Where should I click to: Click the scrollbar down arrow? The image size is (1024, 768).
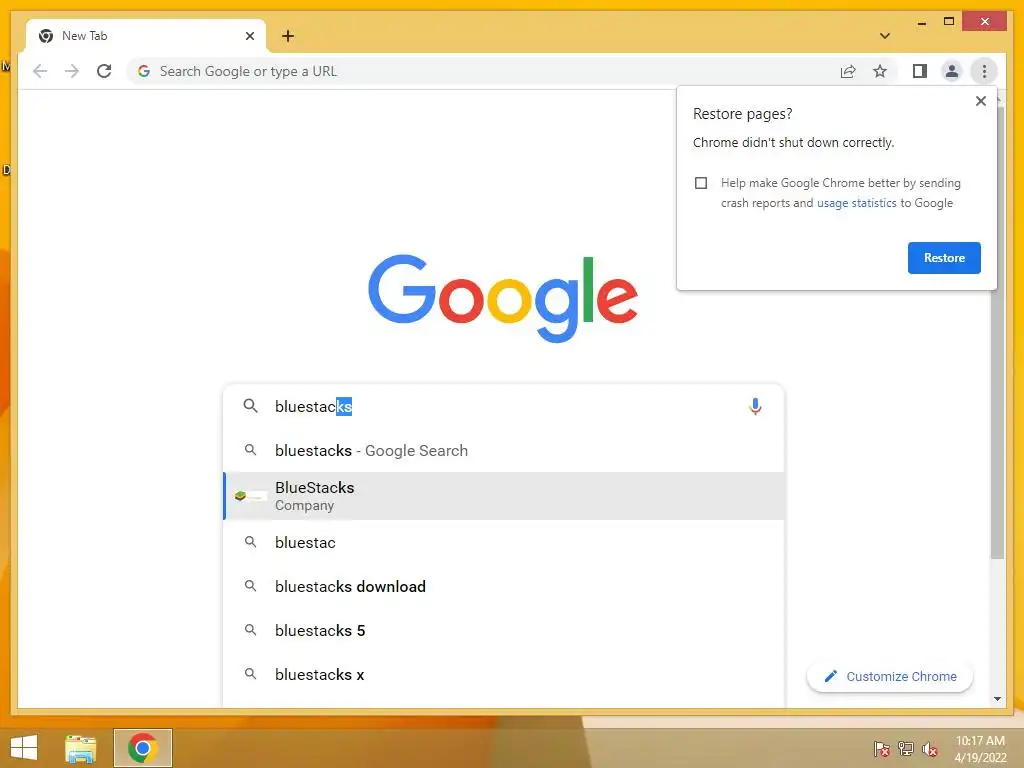(997, 699)
